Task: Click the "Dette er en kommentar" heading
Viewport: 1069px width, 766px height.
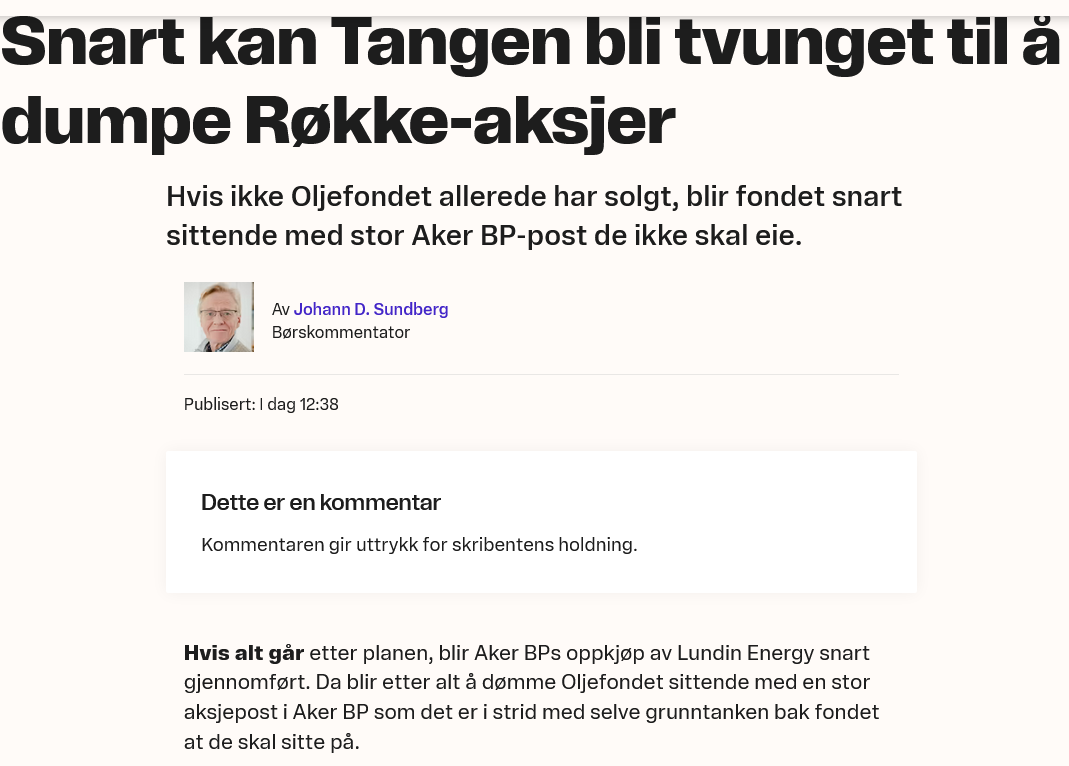Action: [320, 502]
